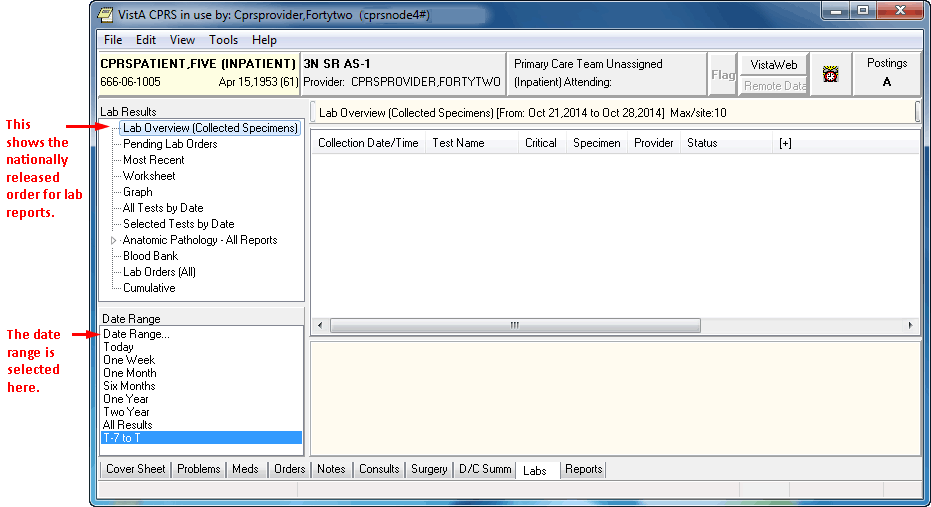Sort by Collection Date/Time column header
The image size is (931, 507).
pos(368,143)
